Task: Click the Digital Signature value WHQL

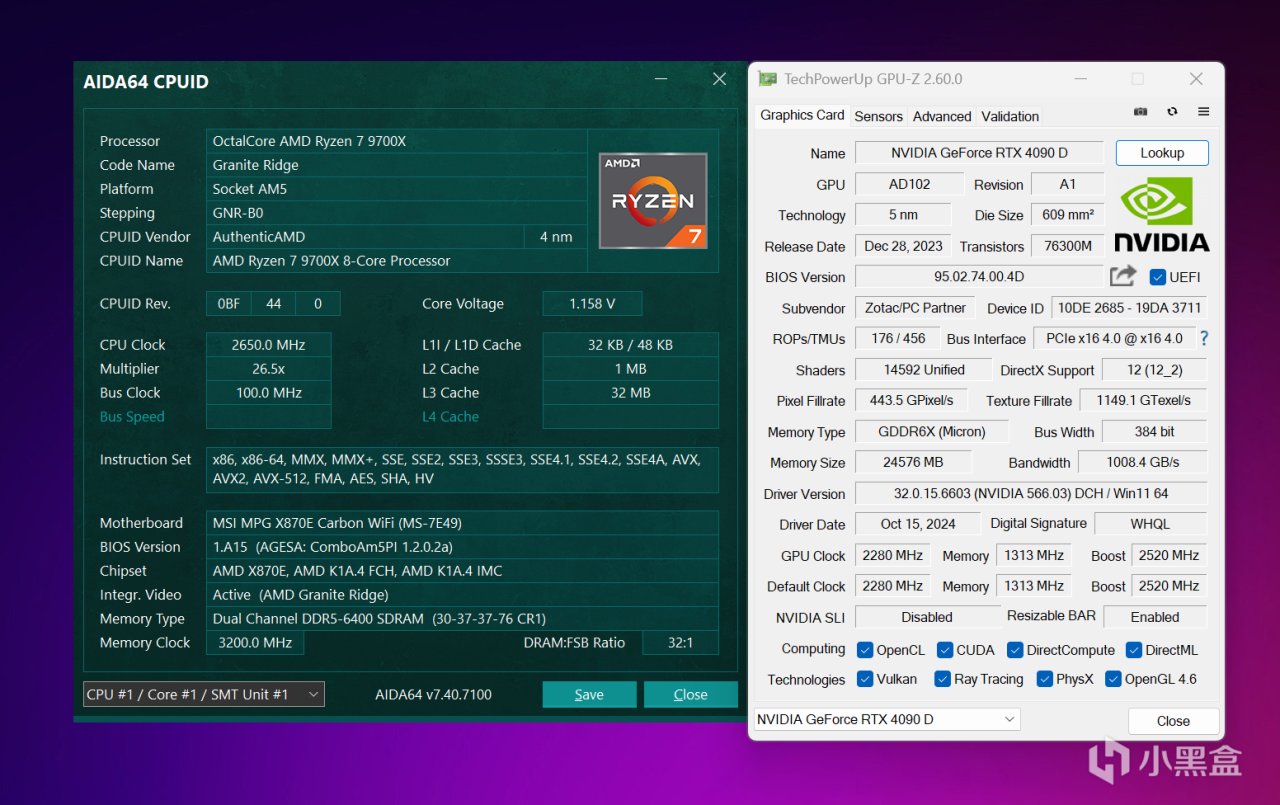Action: click(1151, 524)
